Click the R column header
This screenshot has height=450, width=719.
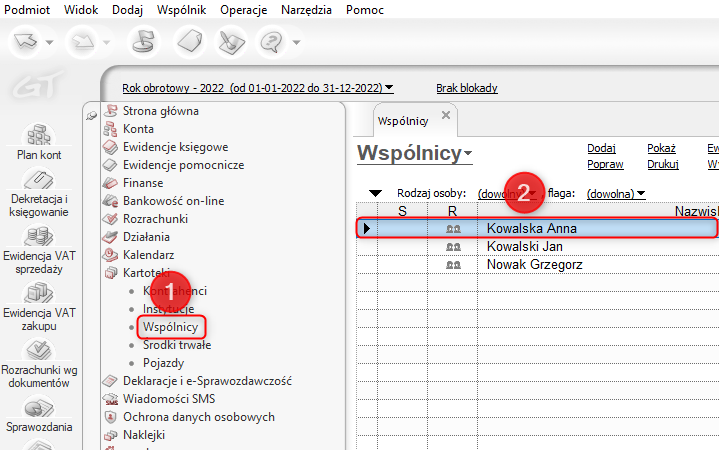coord(453,211)
